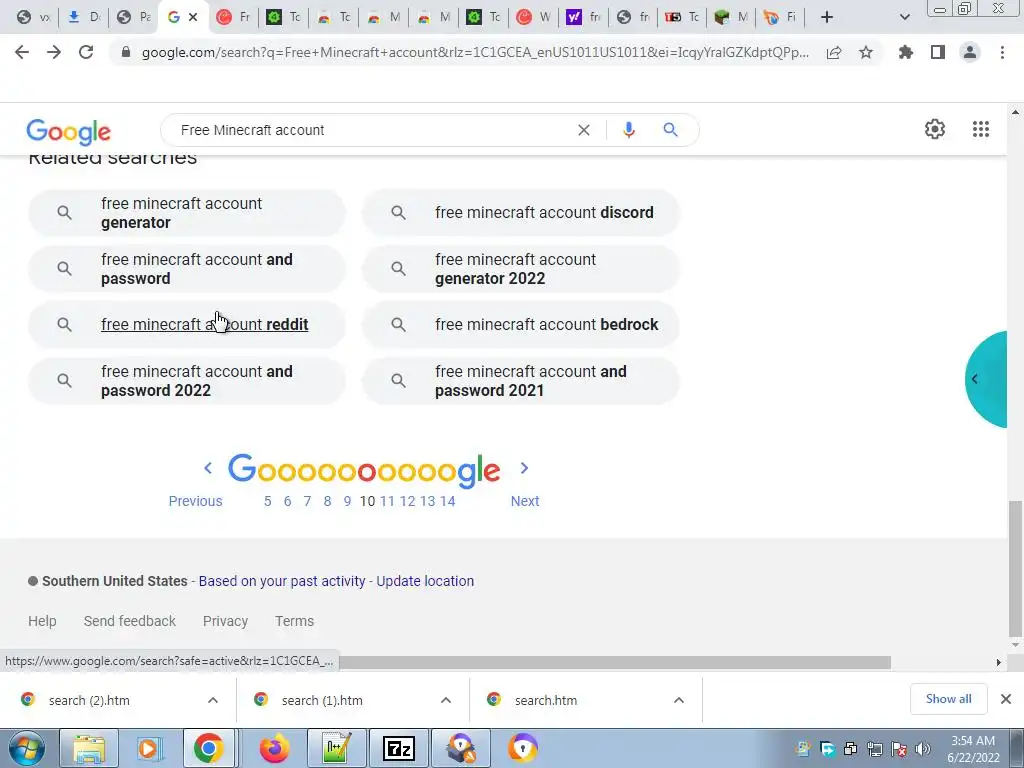Viewport: 1024px width, 768px height.
Task: Click the Google logo
Action: (69, 131)
